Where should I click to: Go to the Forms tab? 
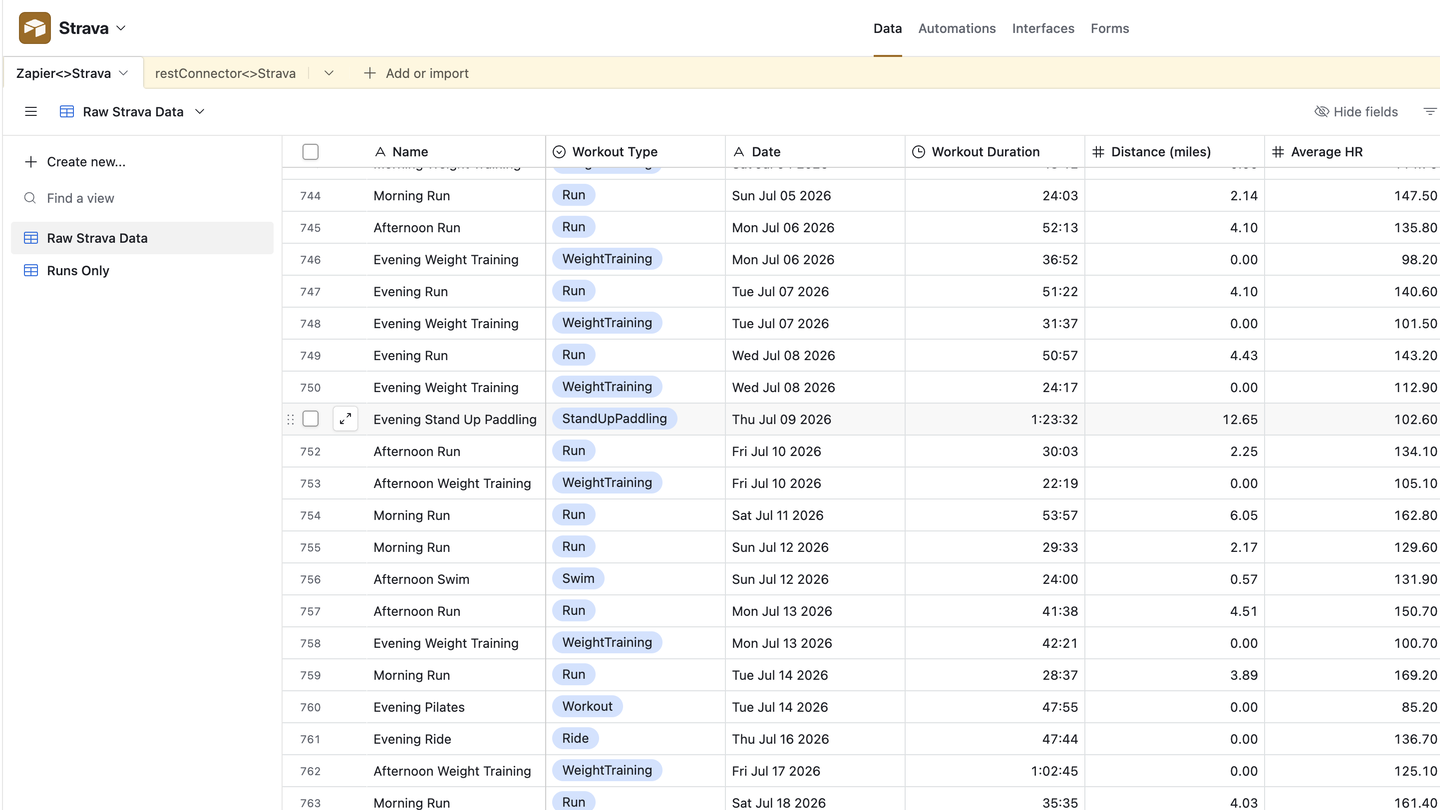tap(1110, 28)
